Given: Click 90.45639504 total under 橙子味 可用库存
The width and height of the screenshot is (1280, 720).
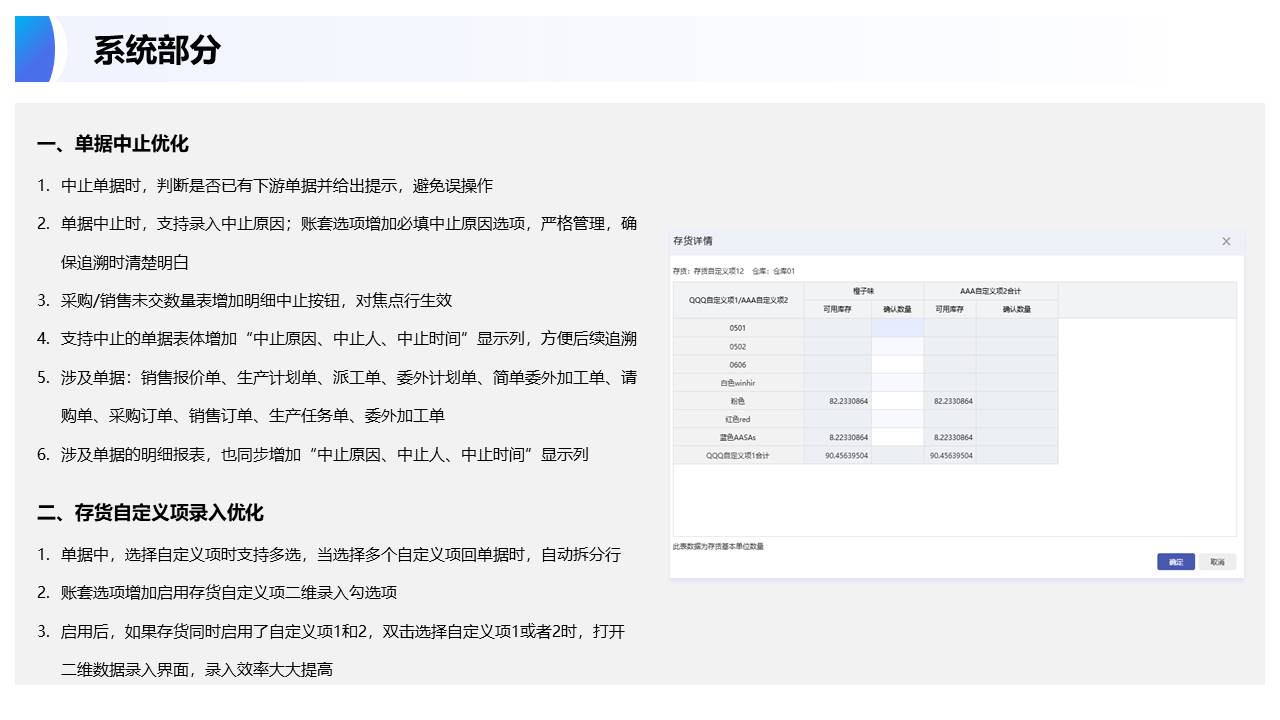Looking at the screenshot, I should [846, 455].
